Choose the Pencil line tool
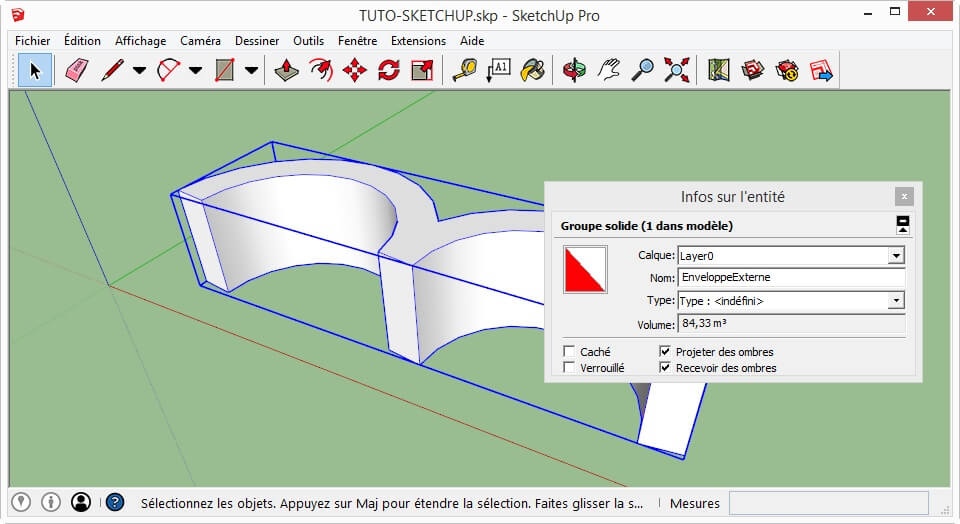Image resolution: width=960 pixels, height=524 pixels. (x=113, y=70)
